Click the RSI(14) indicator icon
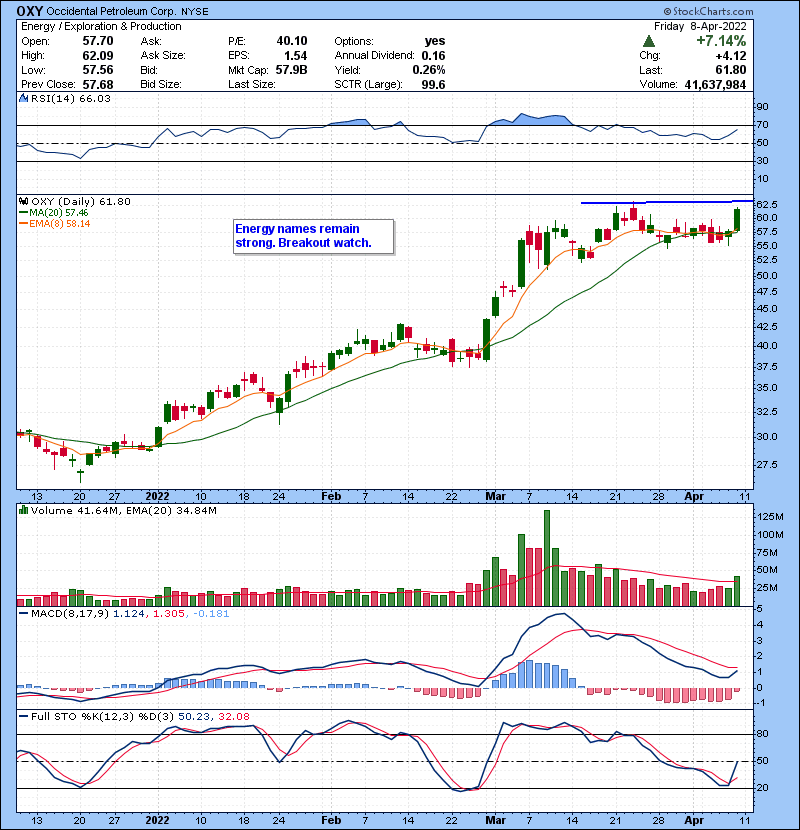This screenshot has height=830, width=800. click(23, 98)
